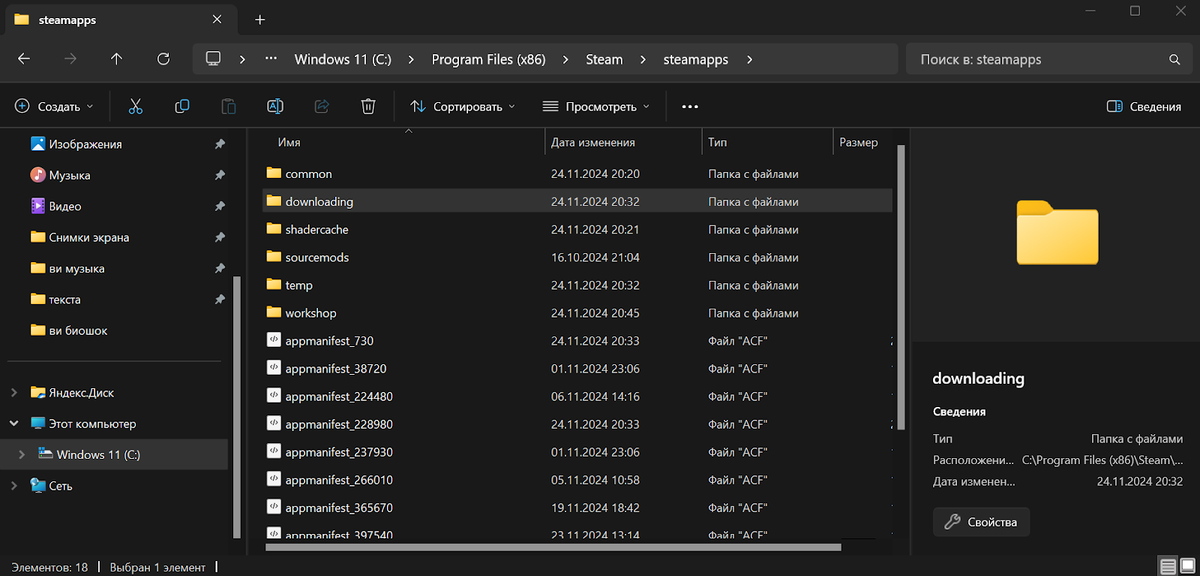This screenshot has height=576, width=1200.
Task: Open the Просмотреть dropdown
Action: tap(595, 106)
